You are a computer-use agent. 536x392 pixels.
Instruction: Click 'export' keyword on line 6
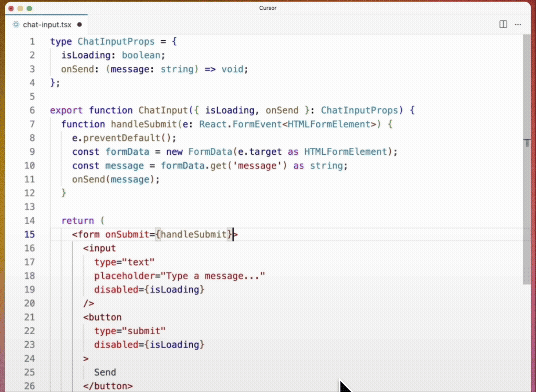[66, 110]
